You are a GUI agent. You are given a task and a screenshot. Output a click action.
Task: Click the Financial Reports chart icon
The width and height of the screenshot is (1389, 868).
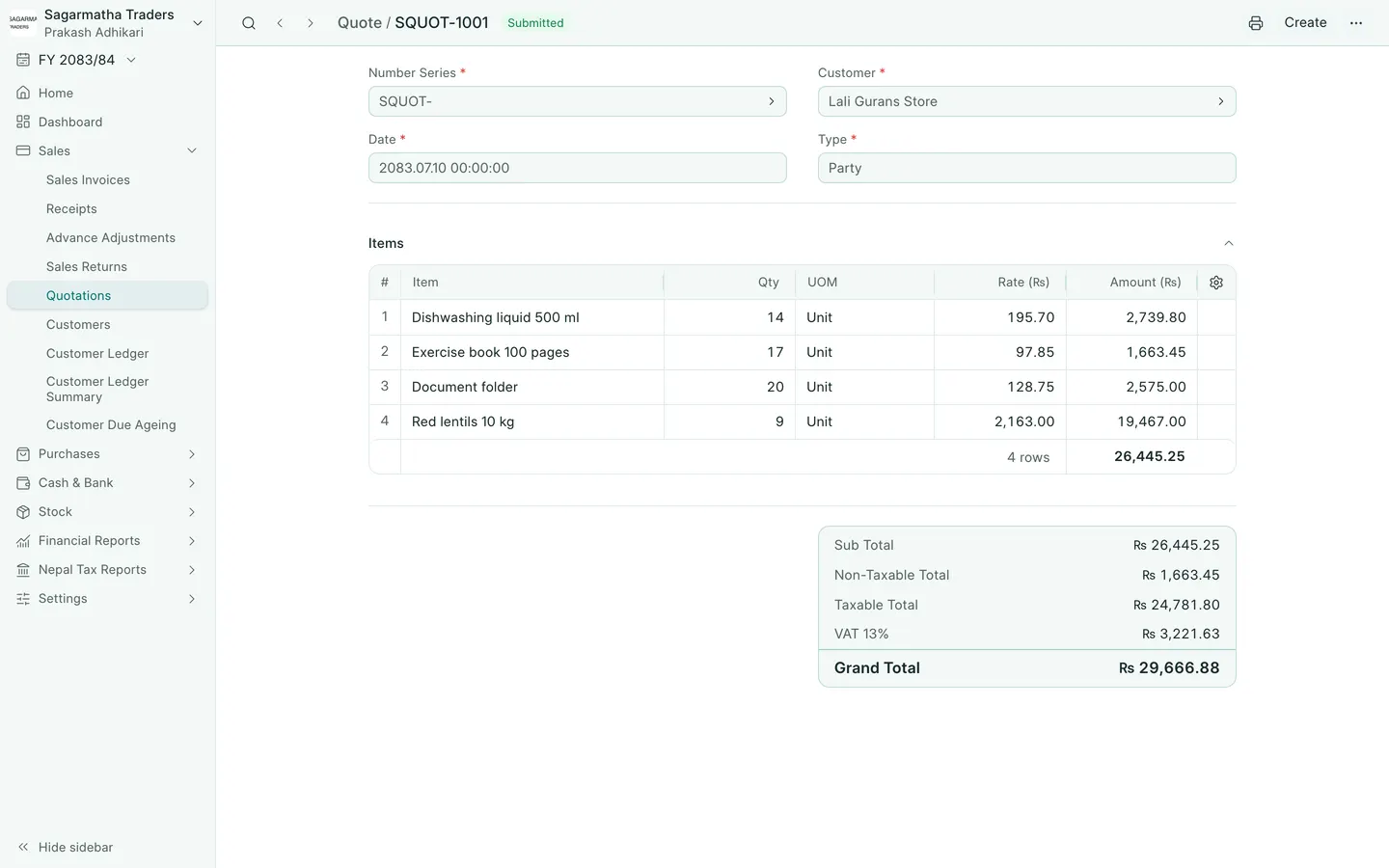pyautogui.click(x=23, y=541)
